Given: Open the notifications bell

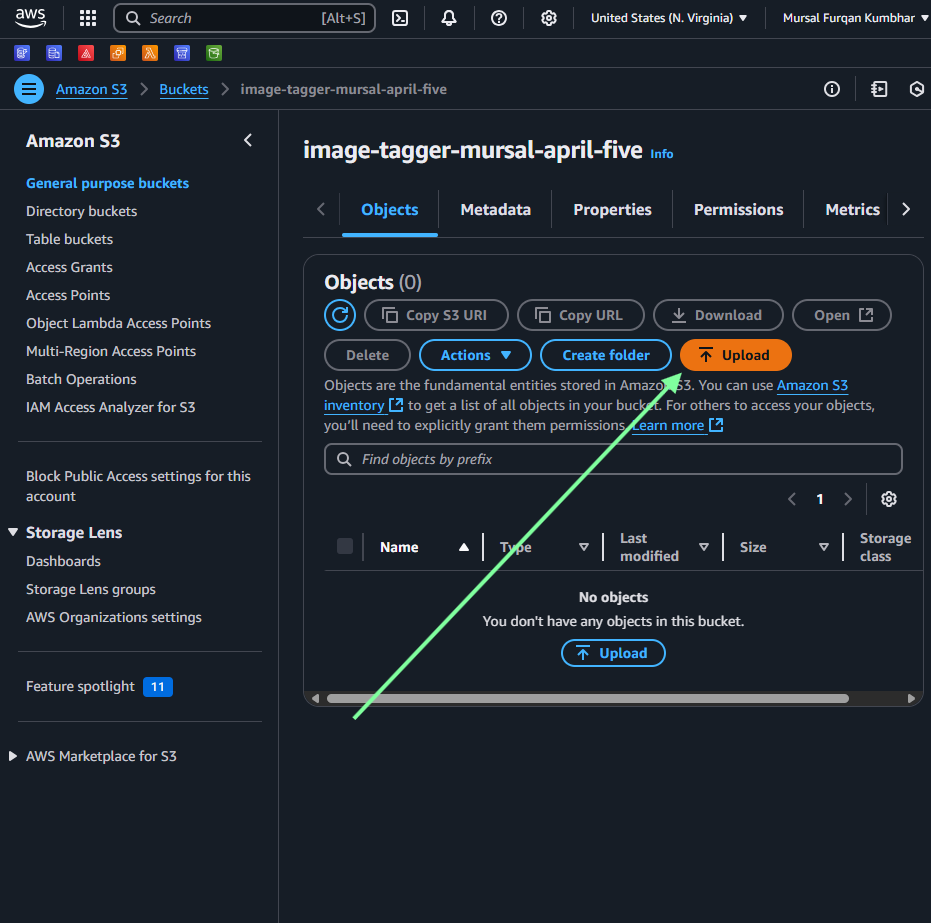Looking at the screenshot, I should (449, 18).
